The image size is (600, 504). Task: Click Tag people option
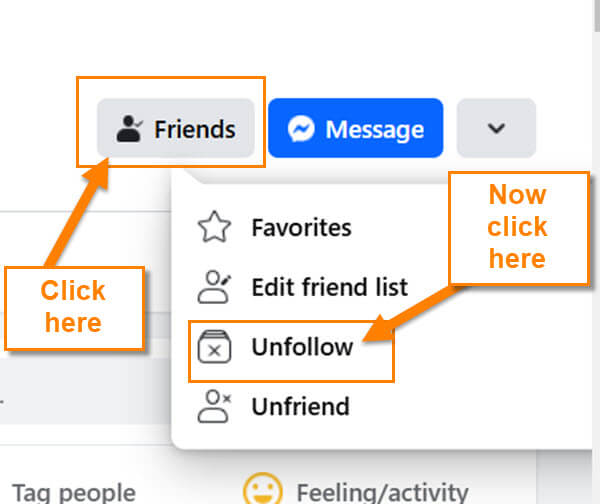(74, 493)
